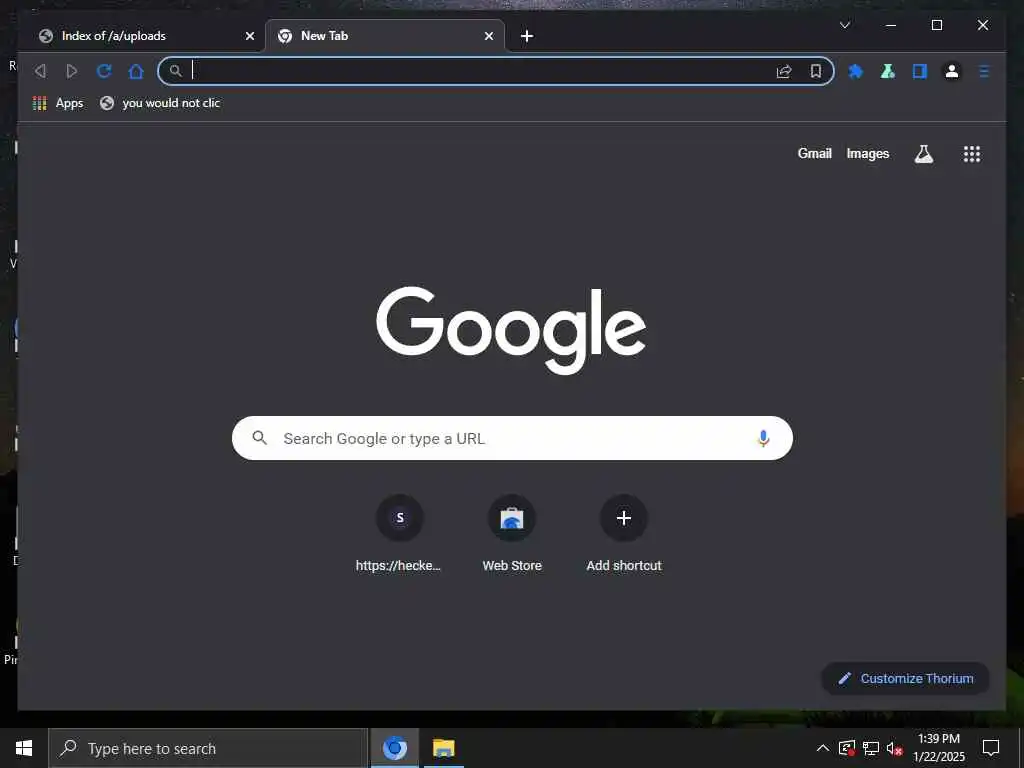Open Apps from the bookmarks bar
Viewport: 1024px width, 768px height.
(x=58, y=103)
